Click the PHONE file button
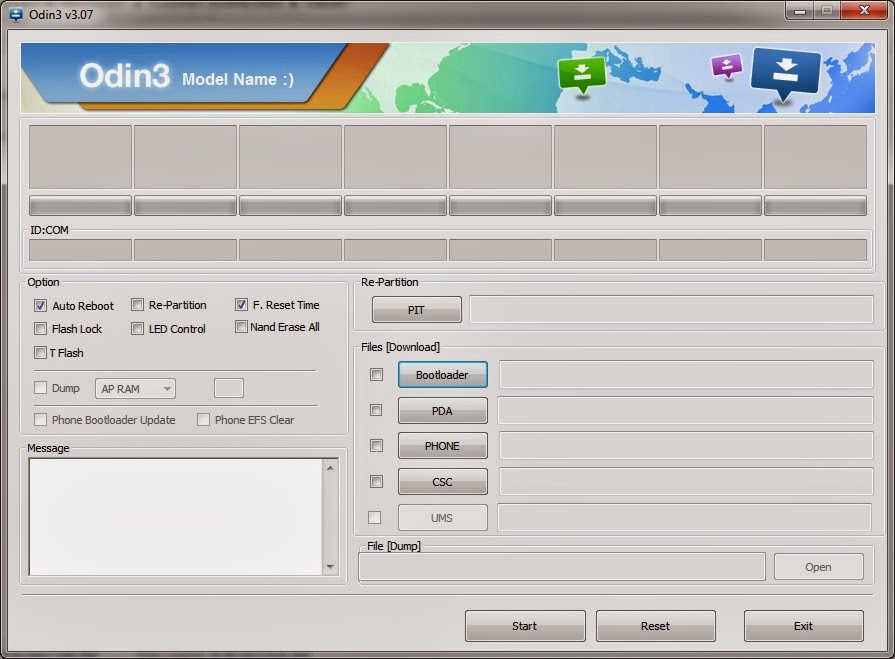Viewport: 895px width, 659px height. pyautogui.click(x=442, y=446)
